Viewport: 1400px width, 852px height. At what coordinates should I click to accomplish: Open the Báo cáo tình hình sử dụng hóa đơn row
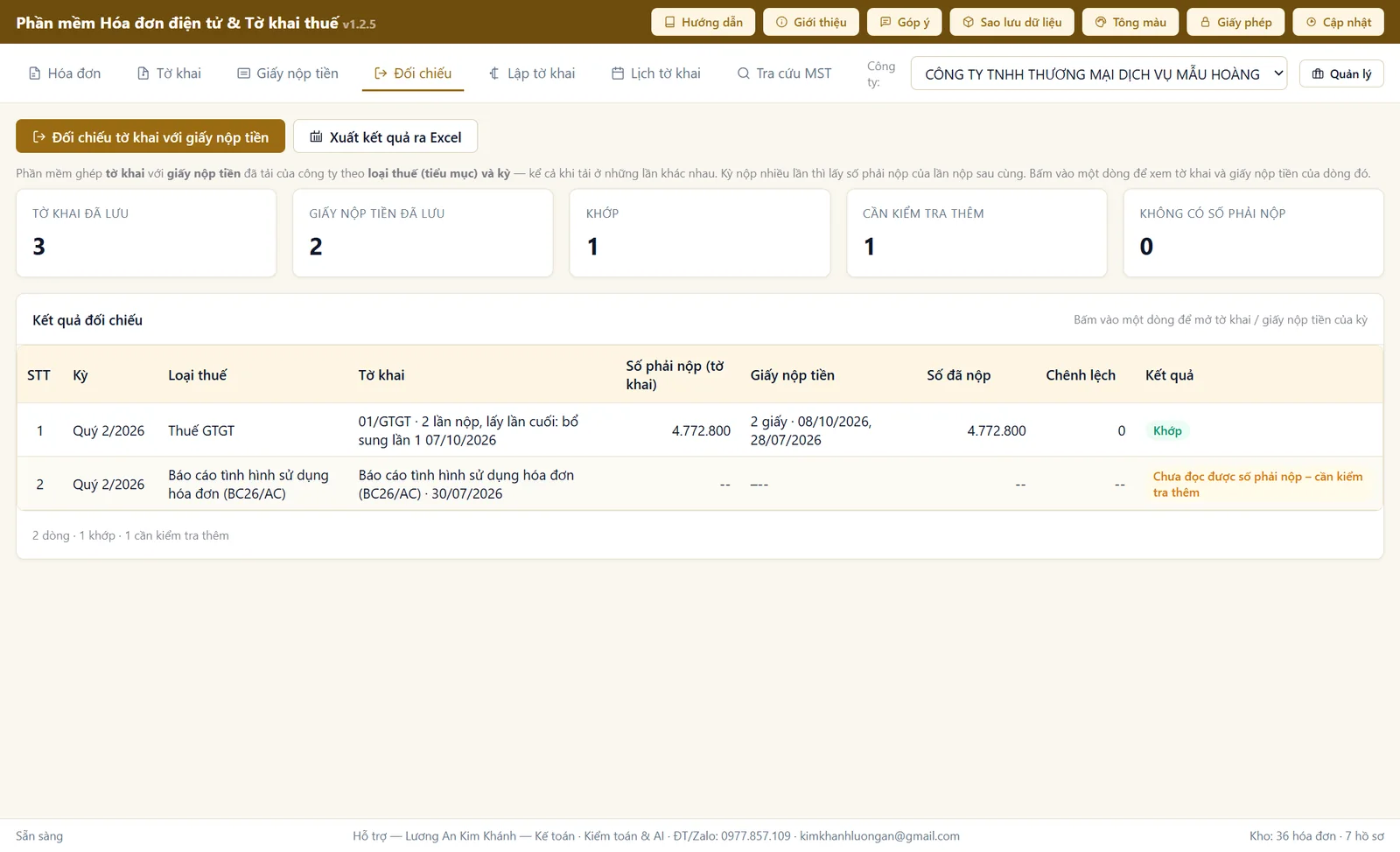700,484
